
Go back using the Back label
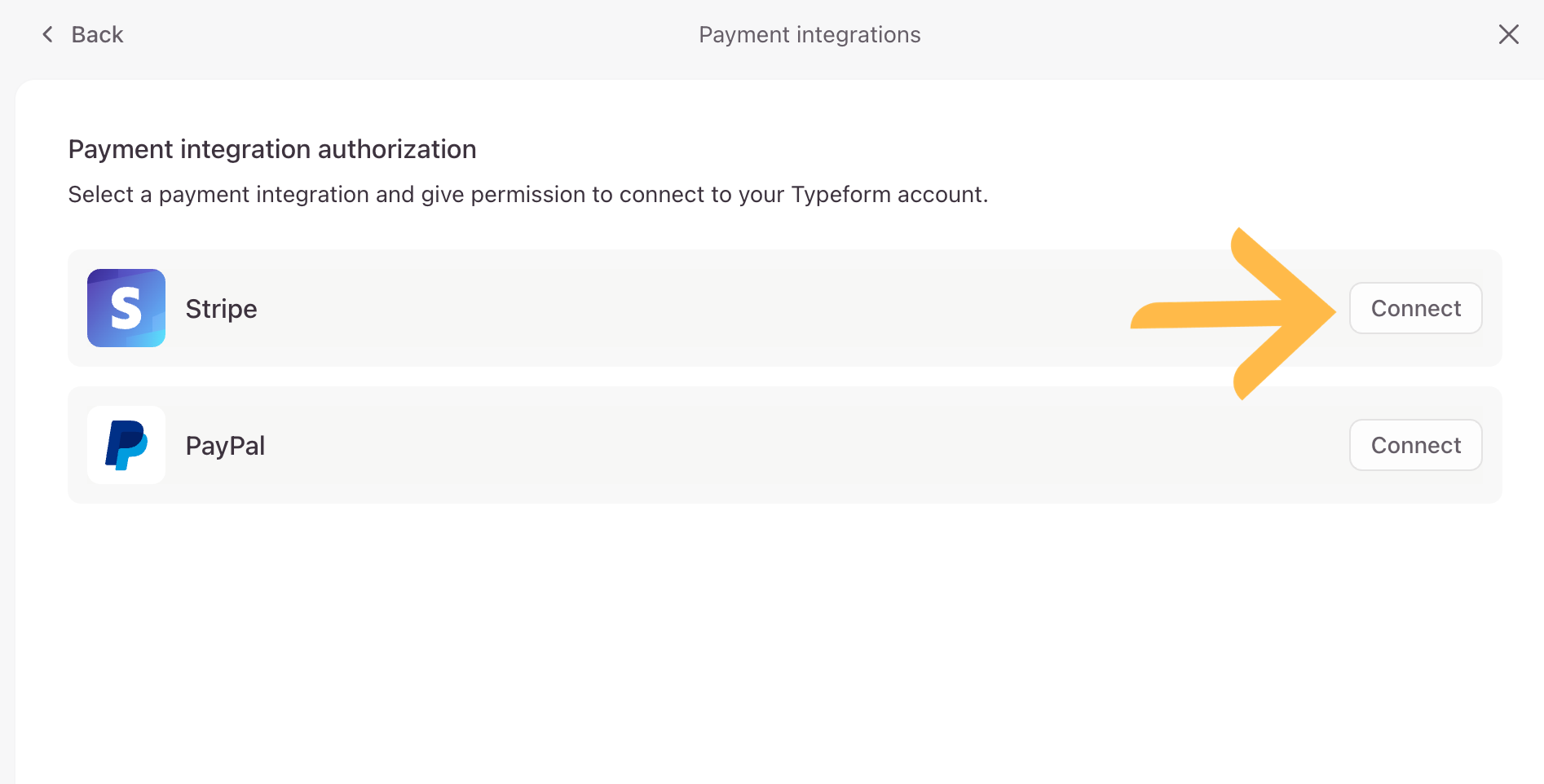tap(97, 34)
